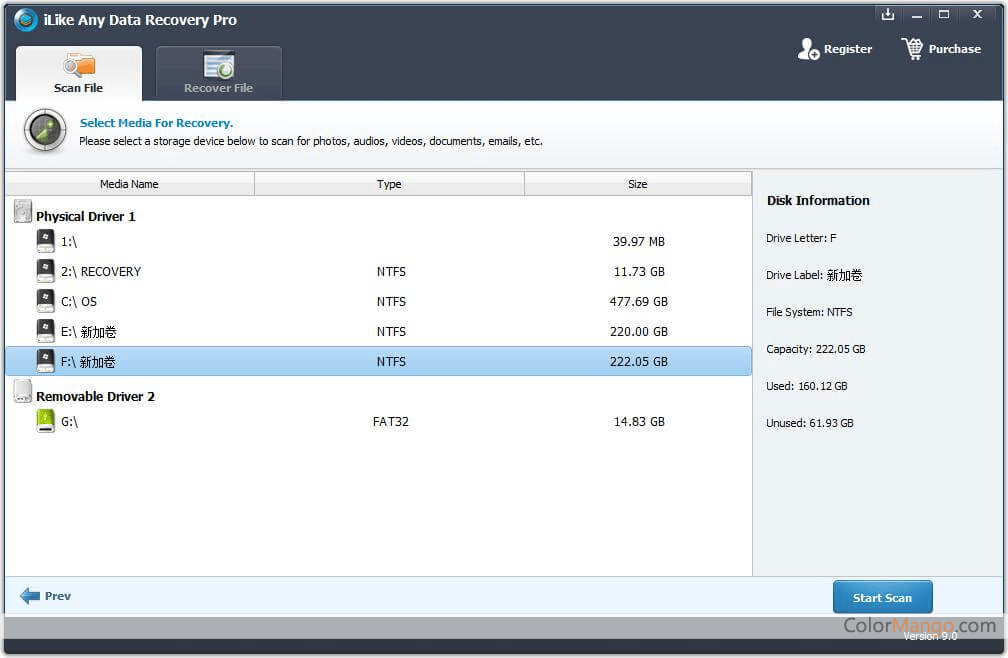The height and width of the screenshot is (658, 1008).
Task: Click drive icon for E:\ volume
Action: [x=46, y=331]
